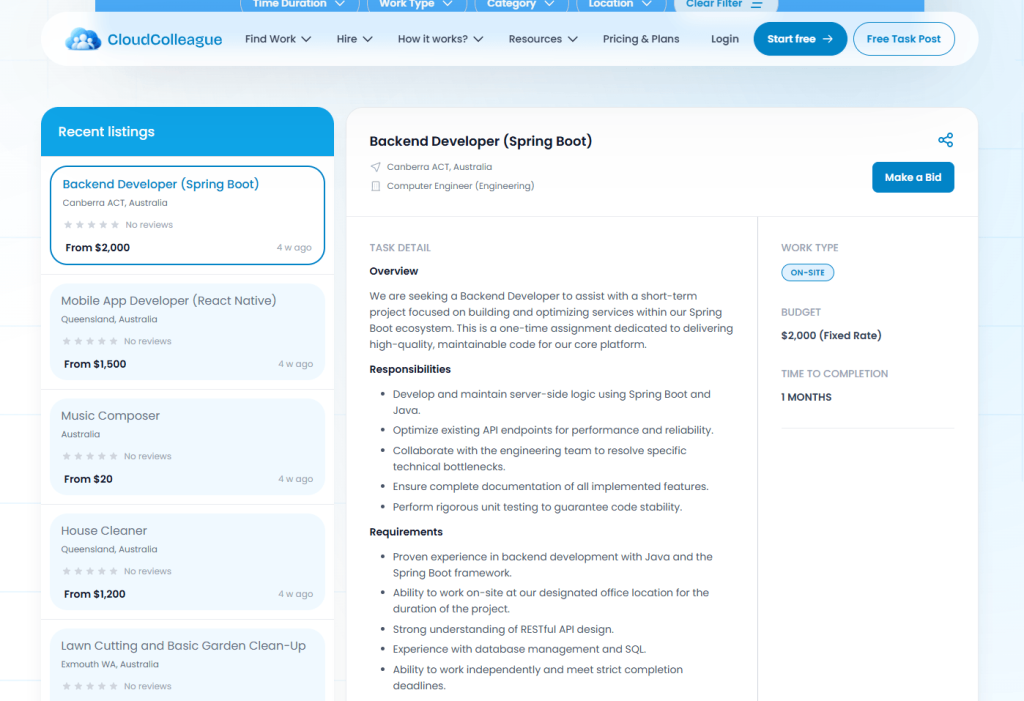
Task: Click the TIME TO COMPLETION label
Action: pos(835,374)
